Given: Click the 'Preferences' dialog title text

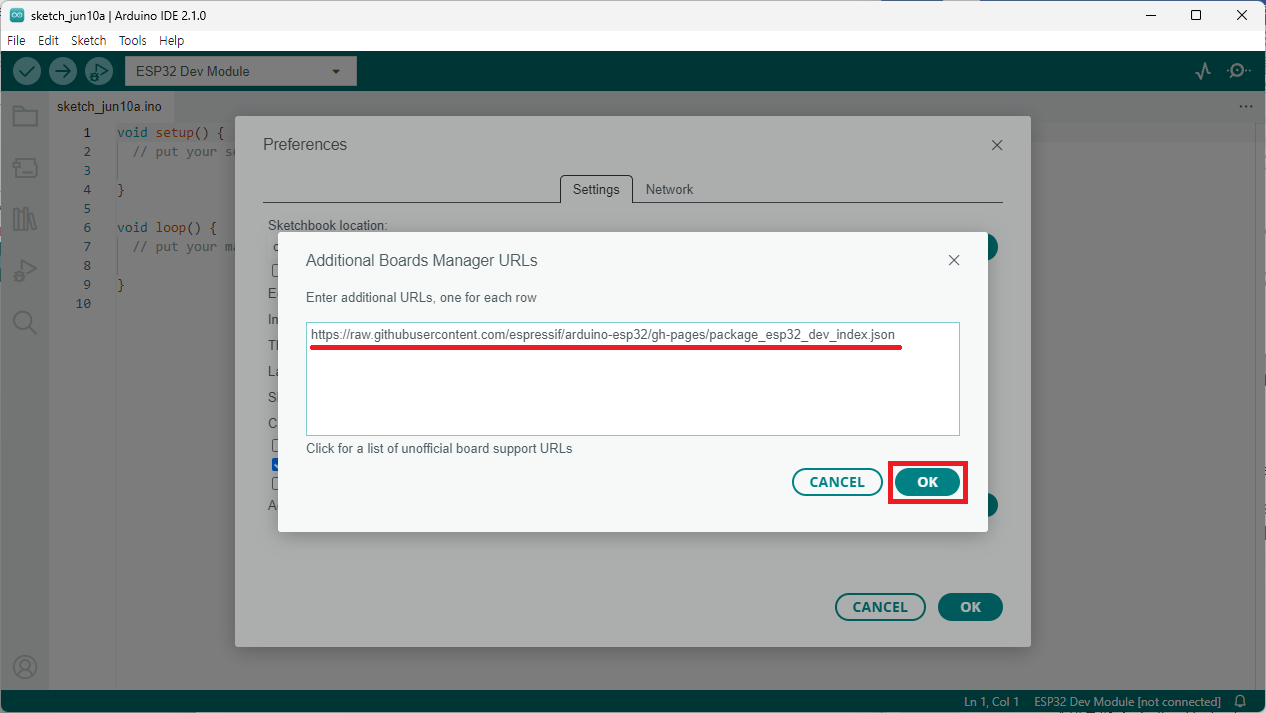Looking at the screenshot, I should click(305, 145).
